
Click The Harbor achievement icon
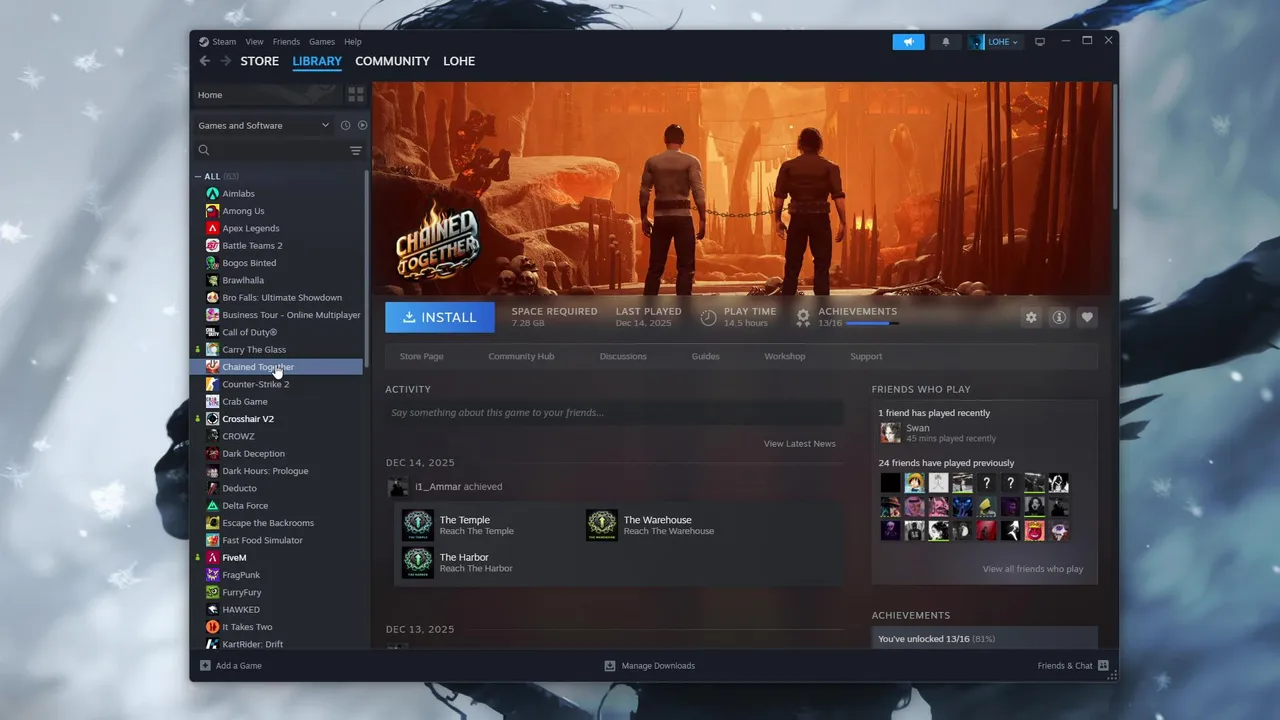click(418, 562)
